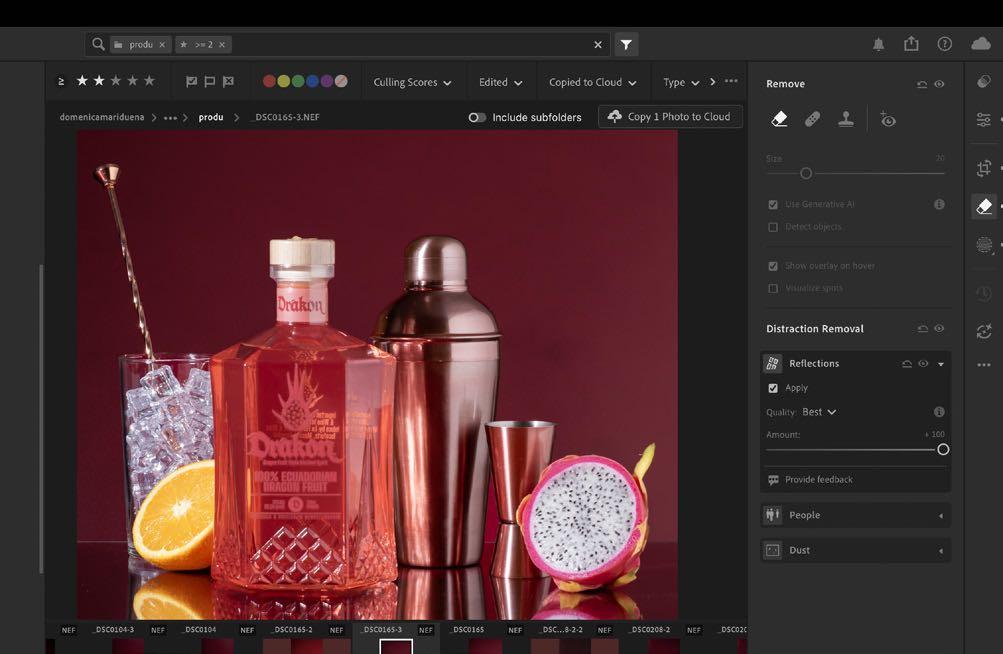
Task: Open the Edit sliders panel
Action: (x=984, y=120)
